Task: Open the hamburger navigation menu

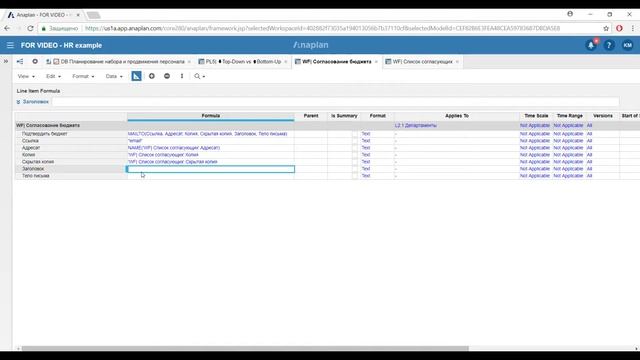Action: pyautogui.click(x=10, y=45)
